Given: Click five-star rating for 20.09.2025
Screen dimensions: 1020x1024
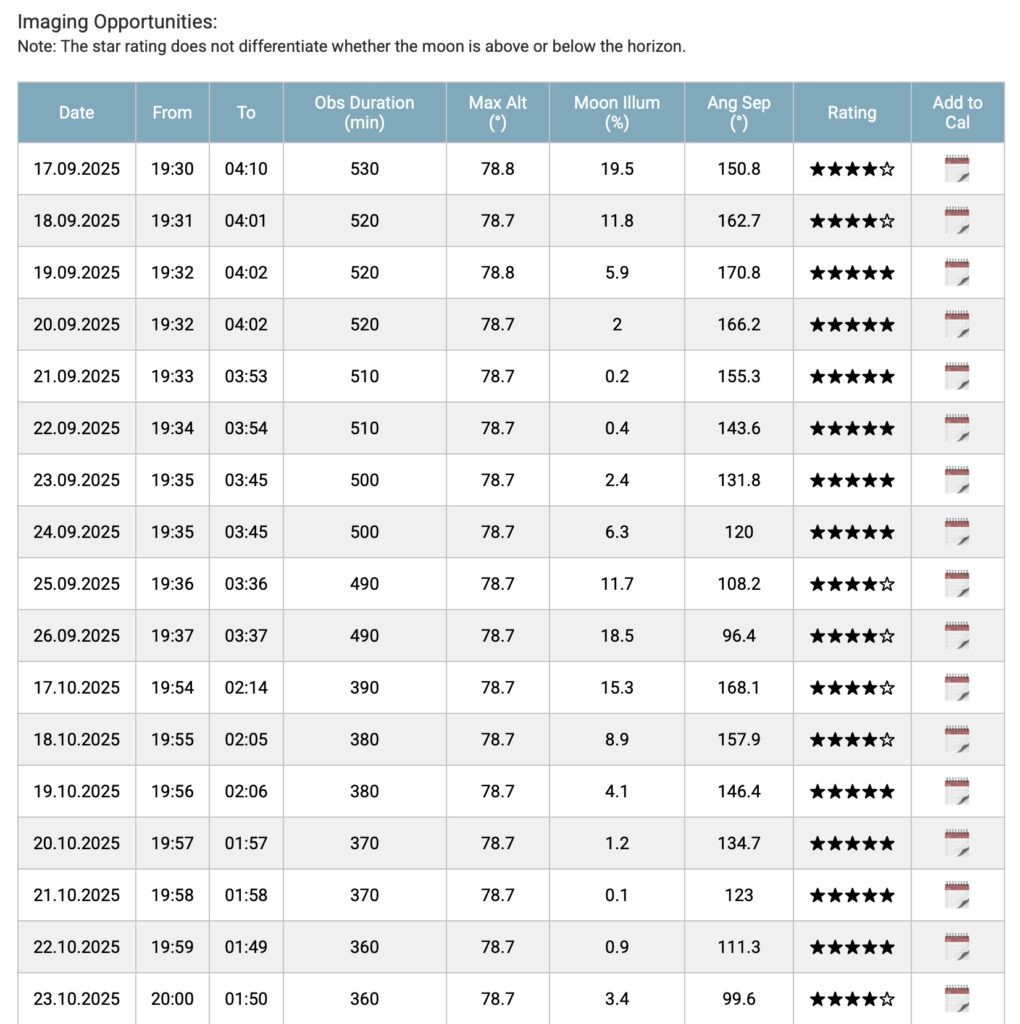Looking at the screenshot, I should pyautogui.click(x=851, y=325).
